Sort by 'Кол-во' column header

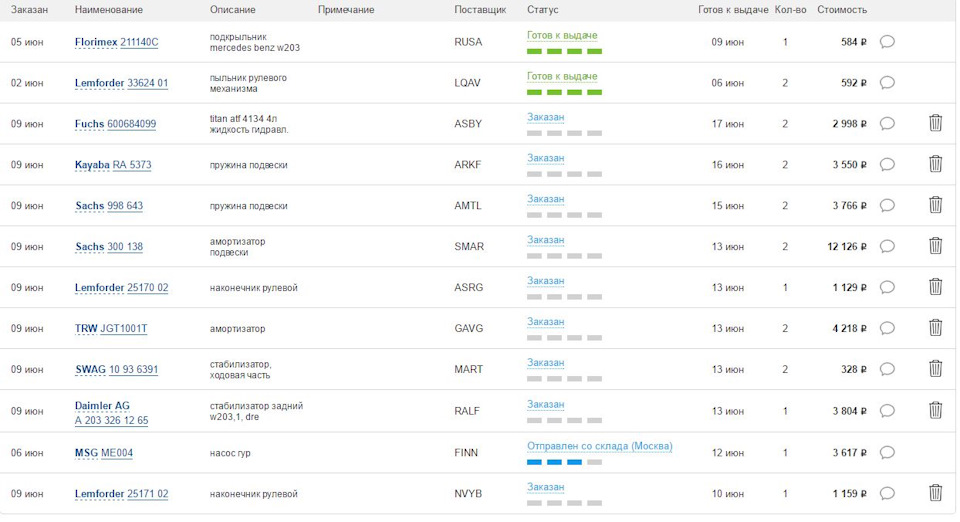tap(790, 10)
